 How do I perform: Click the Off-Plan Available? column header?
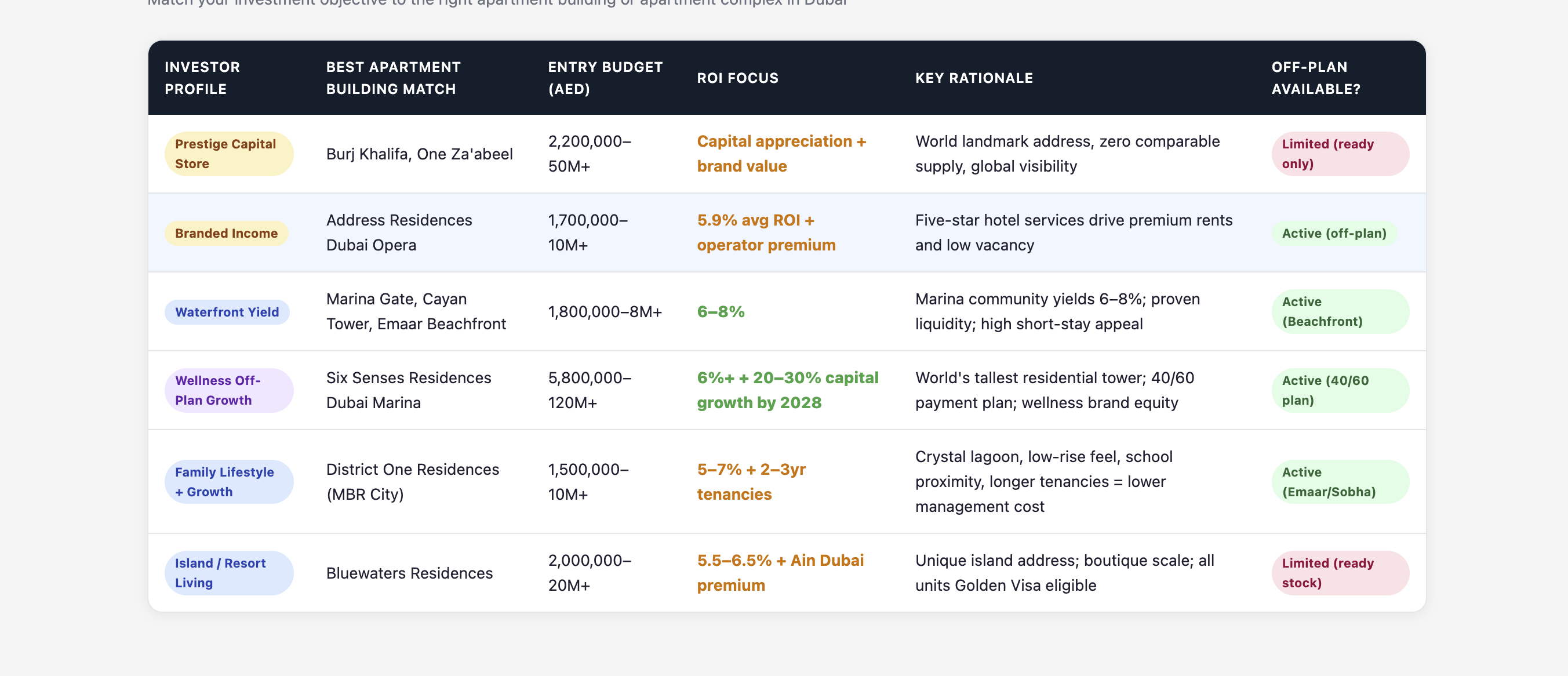click(1315, 78)
